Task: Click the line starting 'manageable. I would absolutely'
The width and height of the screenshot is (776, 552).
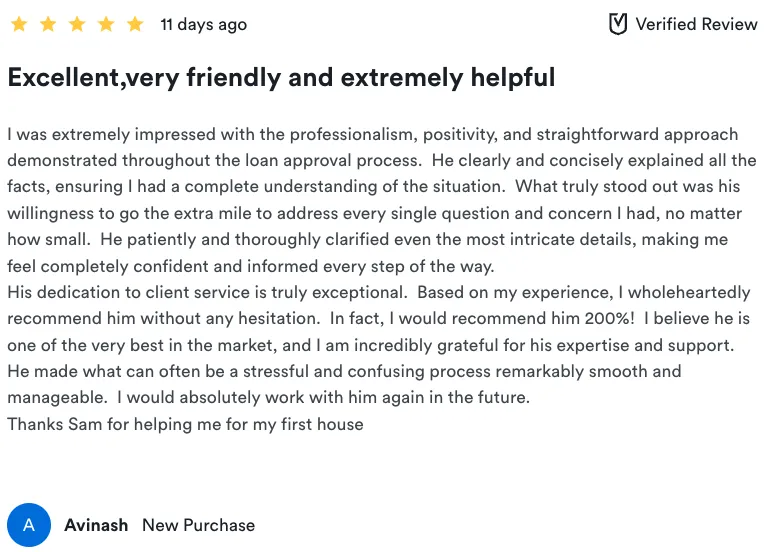Action: click(x=268, y=397)
